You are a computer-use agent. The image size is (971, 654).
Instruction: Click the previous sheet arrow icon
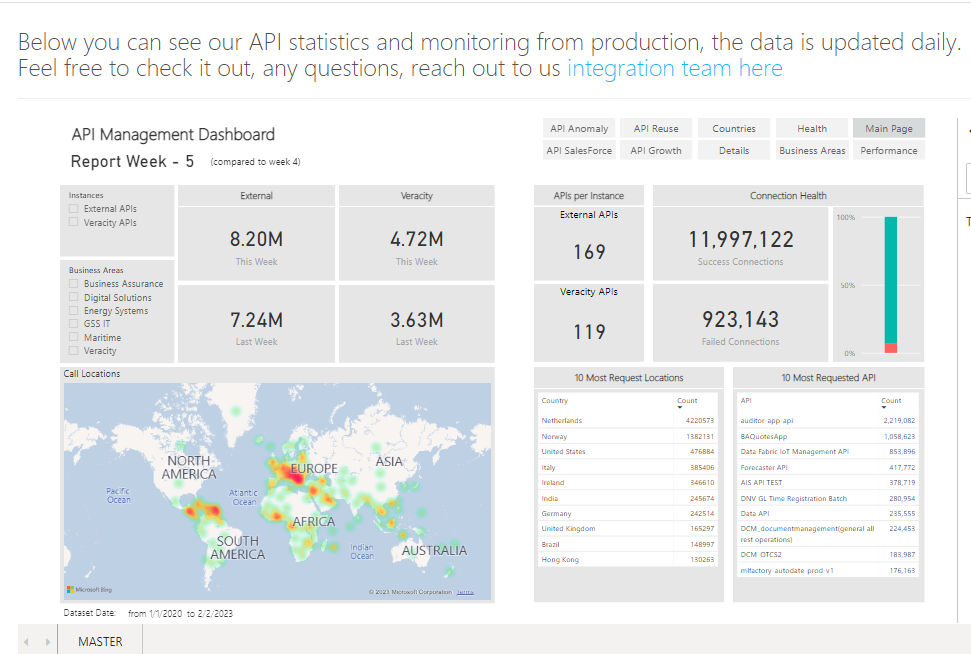click(27, 641)
